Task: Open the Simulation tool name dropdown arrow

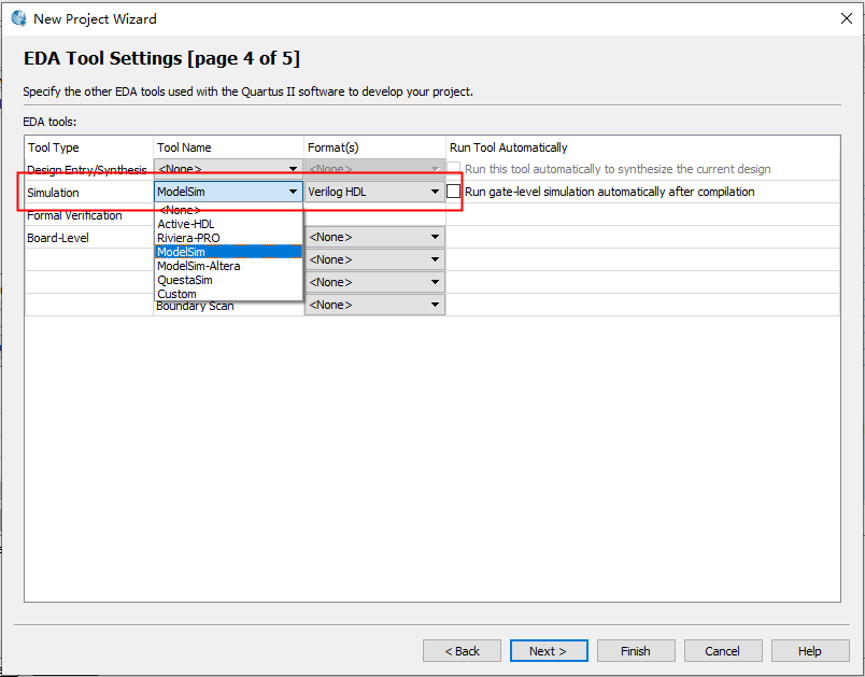Action: click(293, 192)
